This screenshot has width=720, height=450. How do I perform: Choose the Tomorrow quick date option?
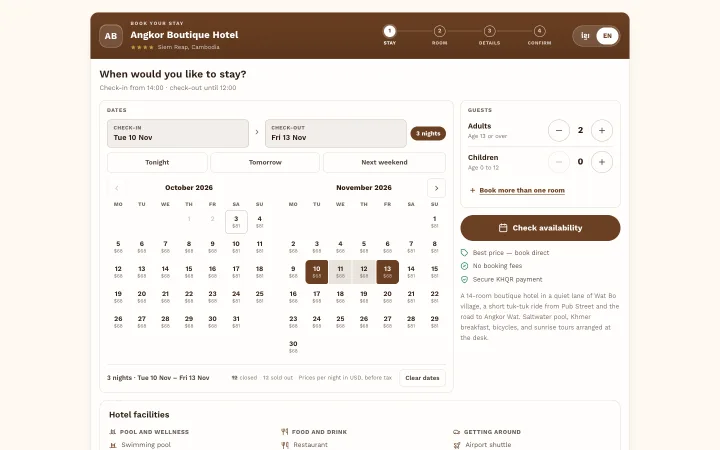coord(265,163)
